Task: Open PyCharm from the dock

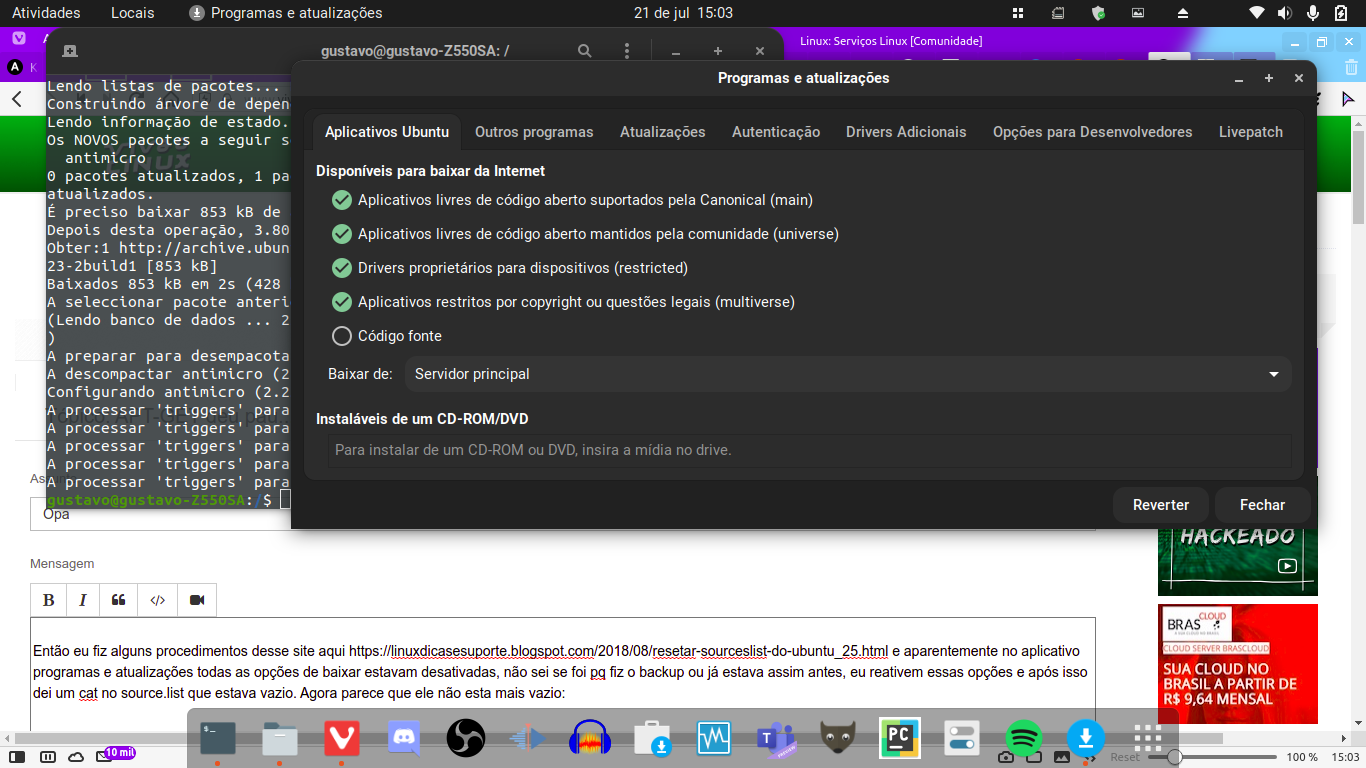Action: (x=899, y=739)
